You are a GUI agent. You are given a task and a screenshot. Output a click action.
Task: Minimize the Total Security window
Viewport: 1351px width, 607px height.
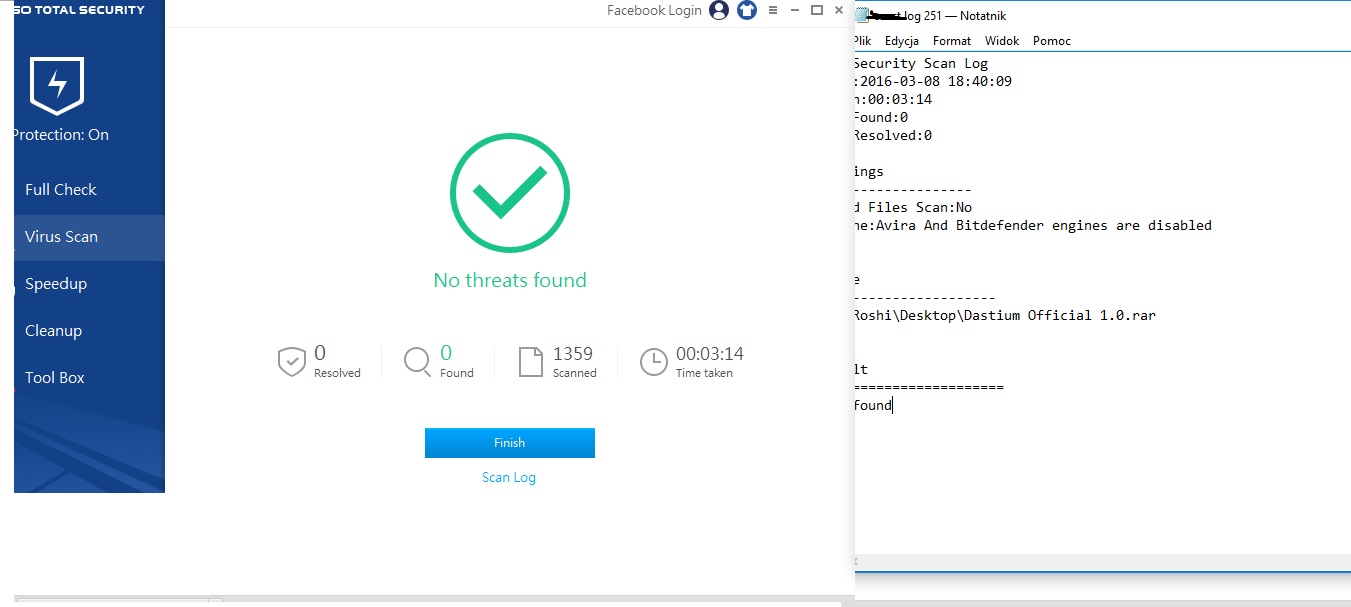tap(795, 10)
